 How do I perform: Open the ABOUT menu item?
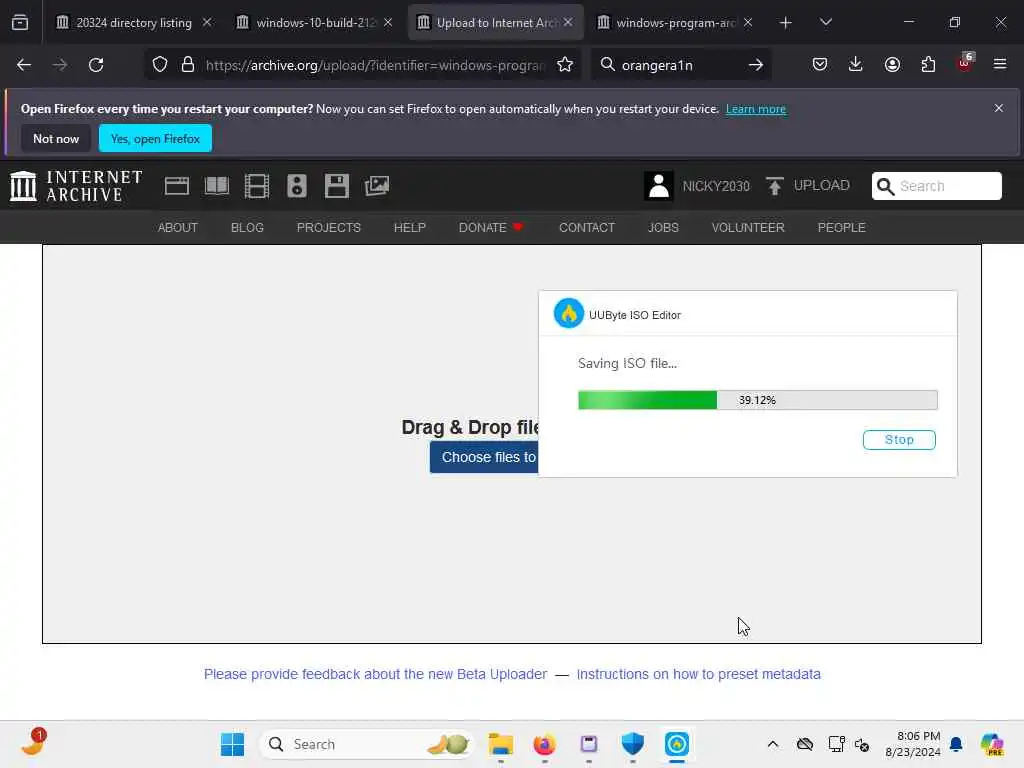(178, 227)
